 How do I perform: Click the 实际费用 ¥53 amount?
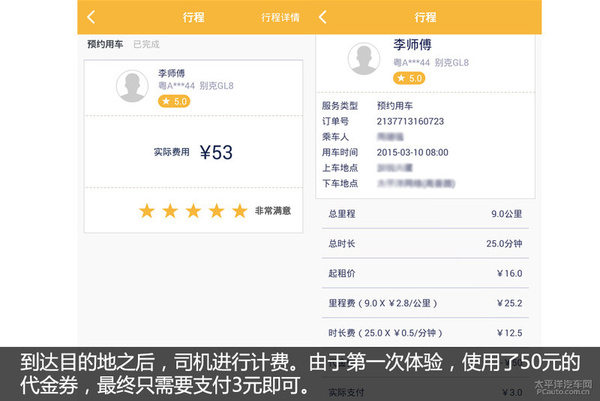215,153
